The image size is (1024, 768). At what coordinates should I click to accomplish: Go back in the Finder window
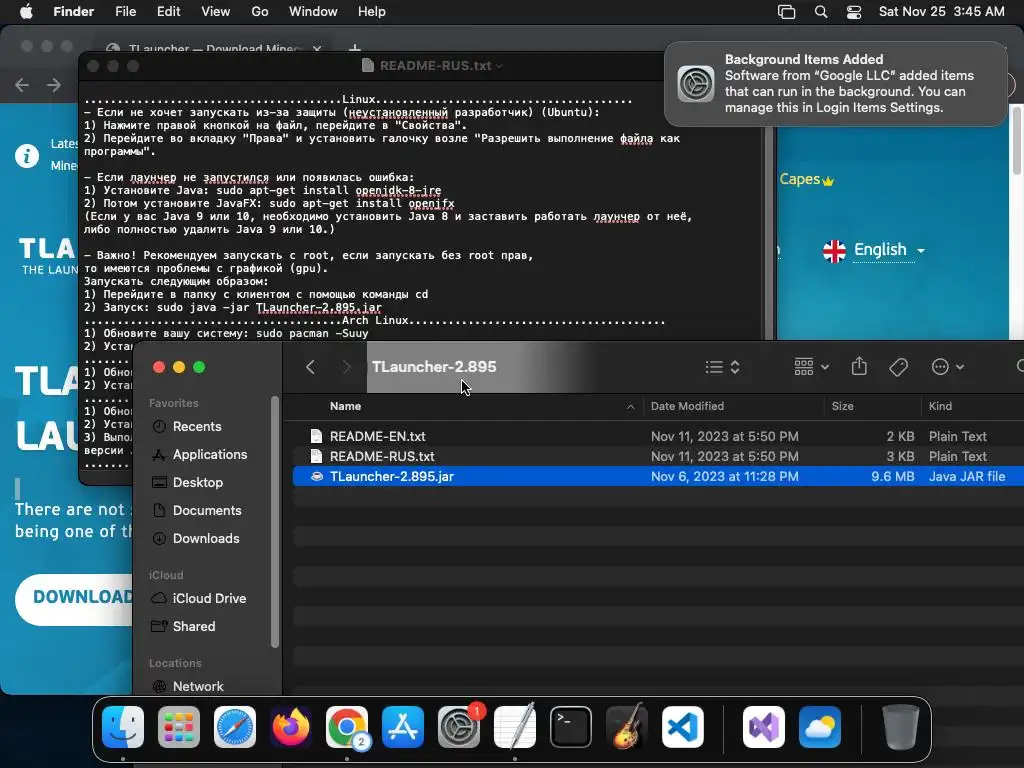click(311, 367)
